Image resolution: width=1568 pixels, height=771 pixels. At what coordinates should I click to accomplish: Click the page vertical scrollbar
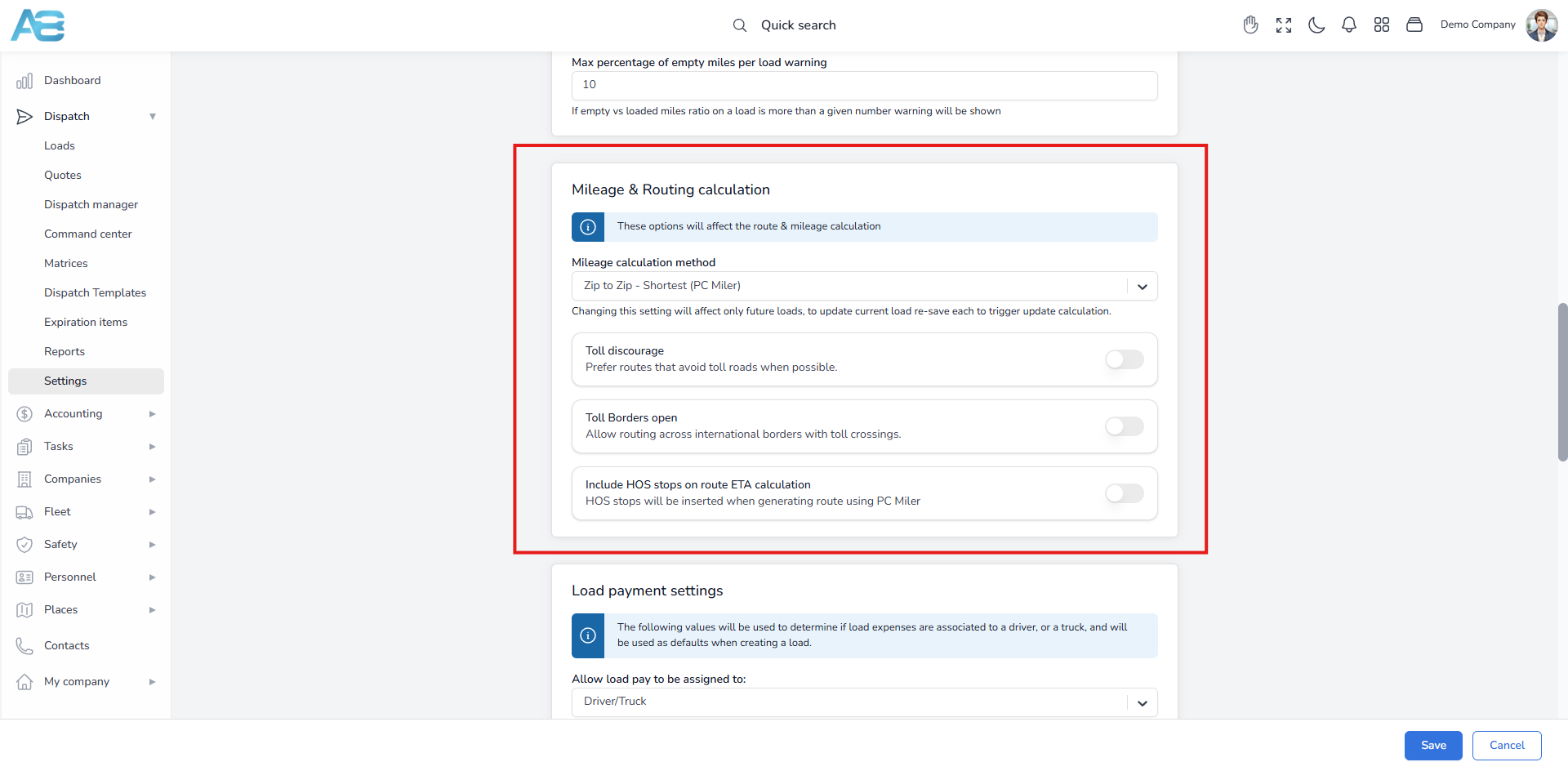click(1562, 382)
